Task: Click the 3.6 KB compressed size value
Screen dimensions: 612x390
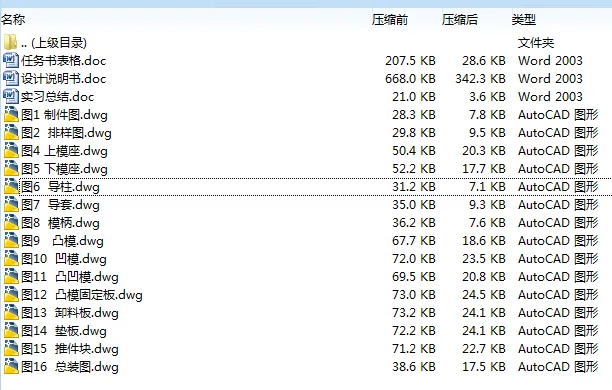Action: 487,96
